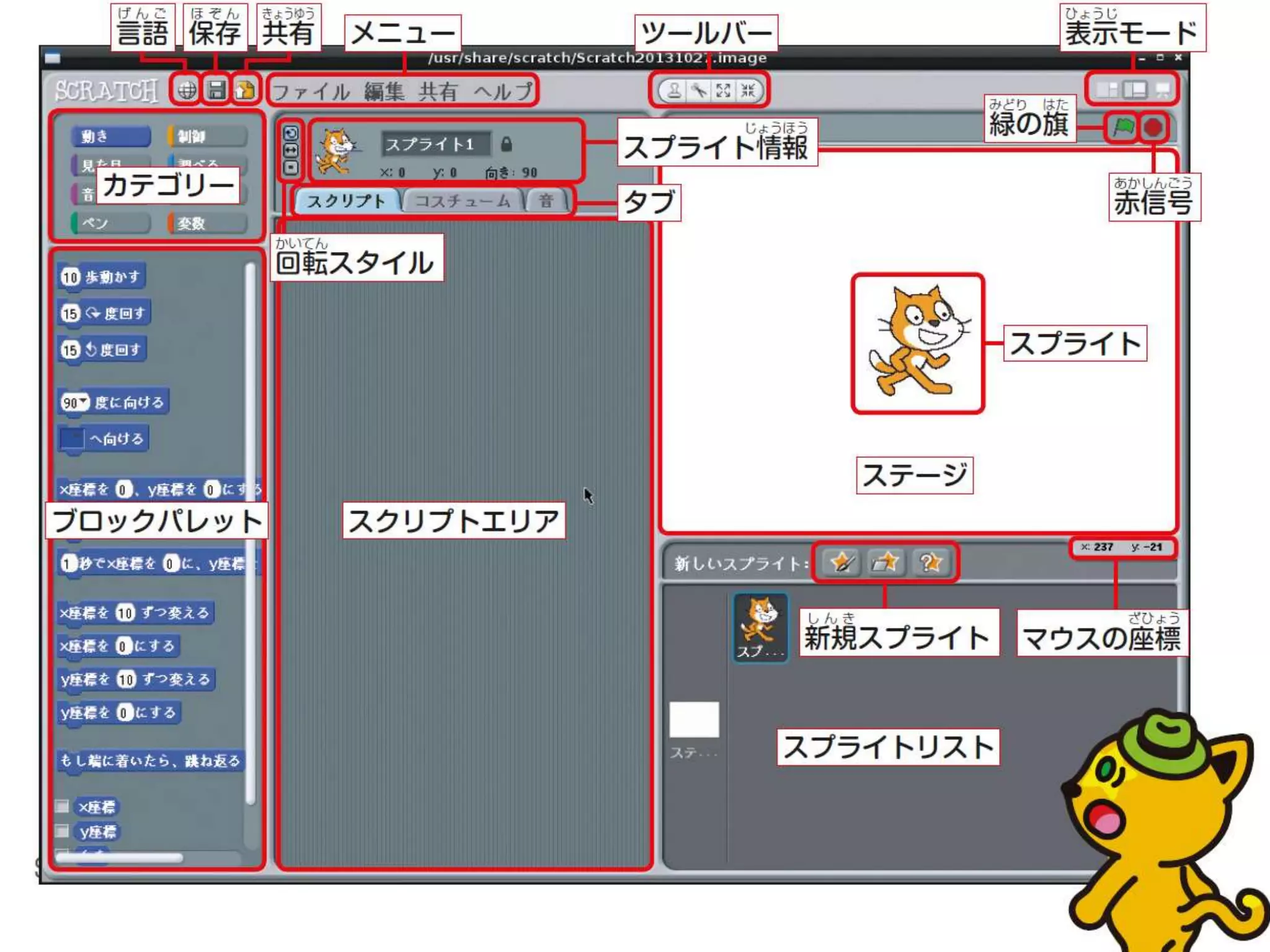Select the duplicate stamp tool
Viewport: 1270px width, 952px height.
tap(674, 91)
